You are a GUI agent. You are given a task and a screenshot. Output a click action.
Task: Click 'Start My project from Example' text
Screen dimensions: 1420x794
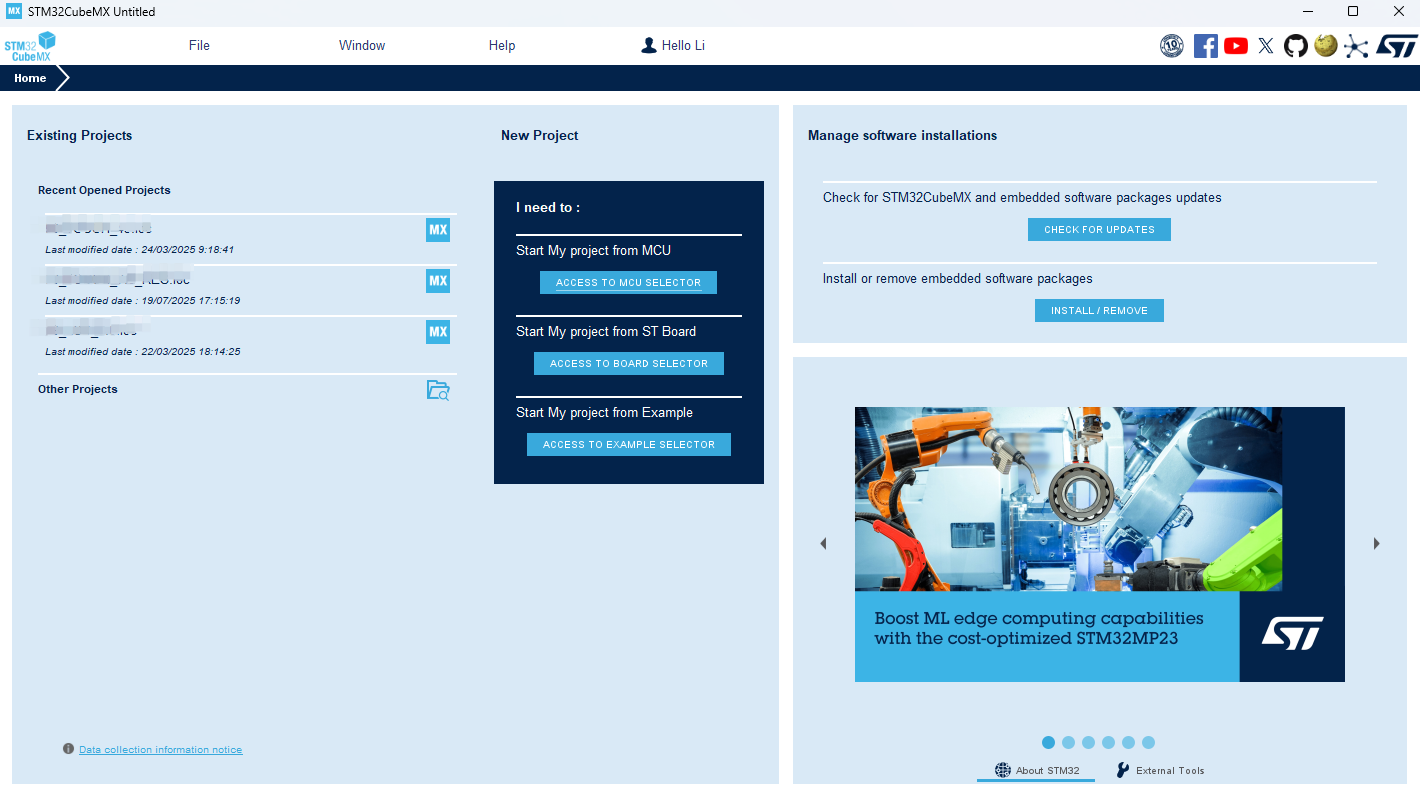[x=604, y=412]
